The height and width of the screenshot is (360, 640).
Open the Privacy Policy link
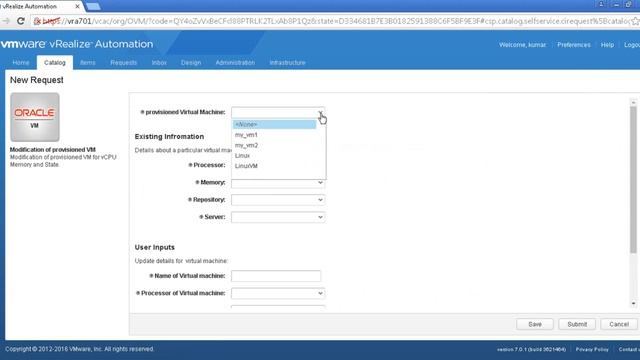(x=592, y=349)
